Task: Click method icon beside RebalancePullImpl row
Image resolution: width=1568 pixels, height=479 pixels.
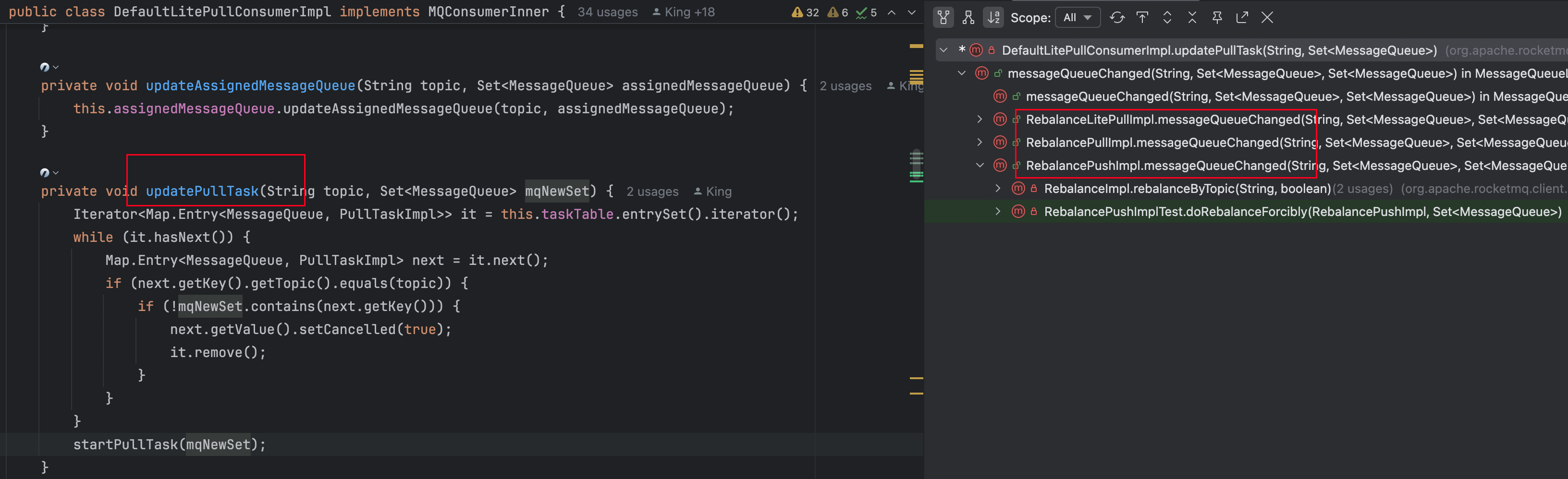Action: 1000,142
